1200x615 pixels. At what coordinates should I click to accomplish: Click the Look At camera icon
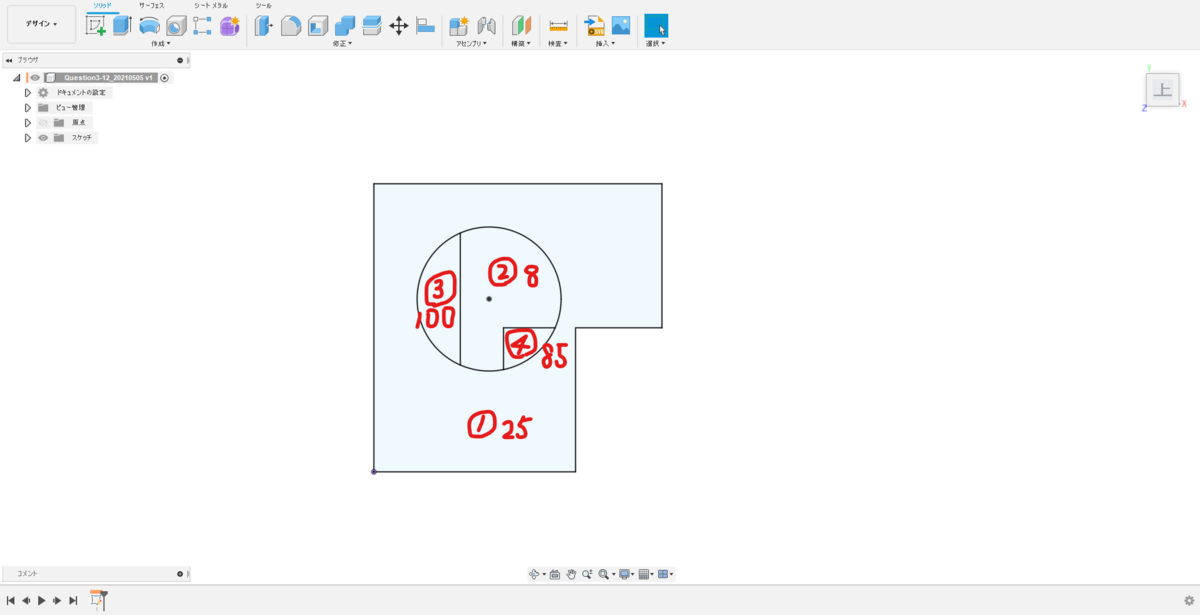pyautogui.click(x=554, y=574)
